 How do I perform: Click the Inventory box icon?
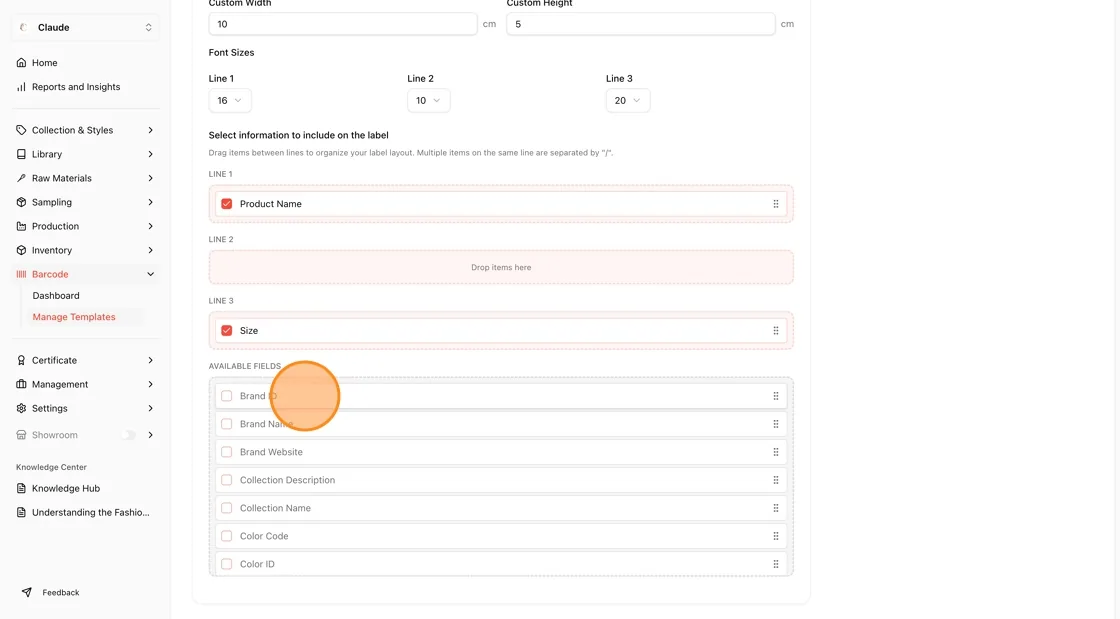click(21, 251)
